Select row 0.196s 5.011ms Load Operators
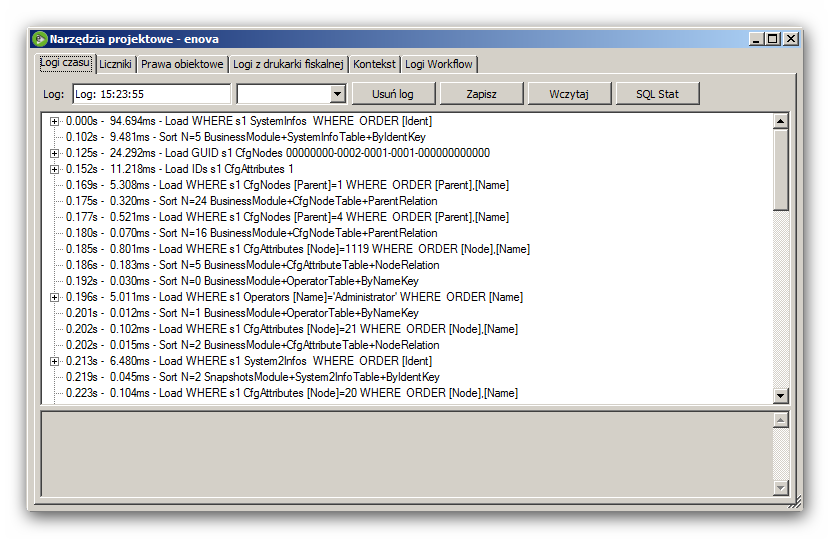831x539 pixels. [295, 297]
